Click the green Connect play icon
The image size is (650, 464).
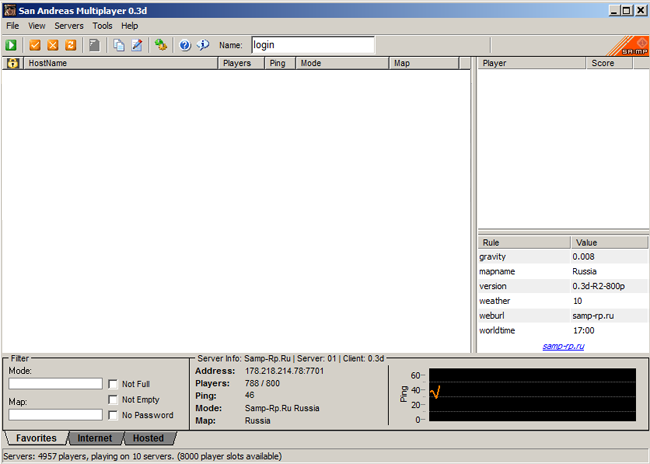point(11,45)
